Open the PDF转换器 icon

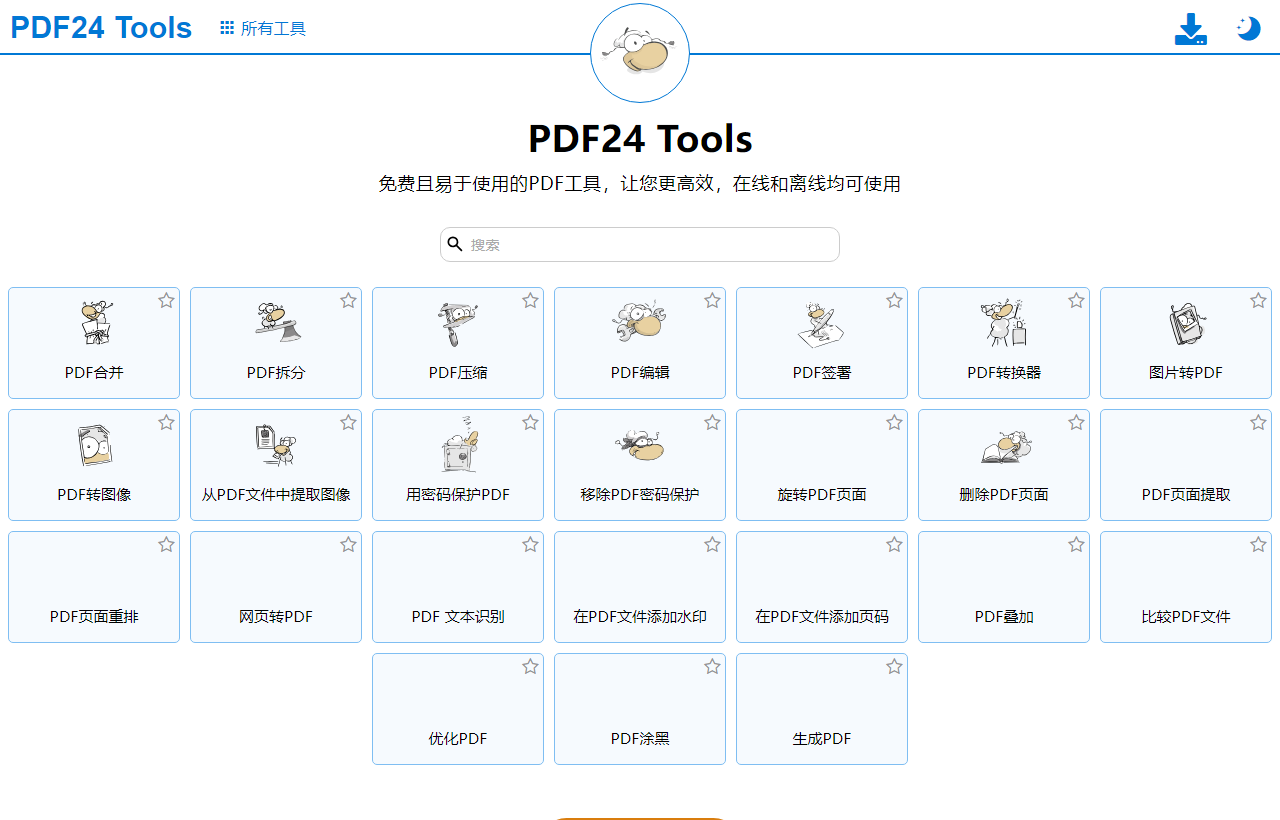(1004, 323)
